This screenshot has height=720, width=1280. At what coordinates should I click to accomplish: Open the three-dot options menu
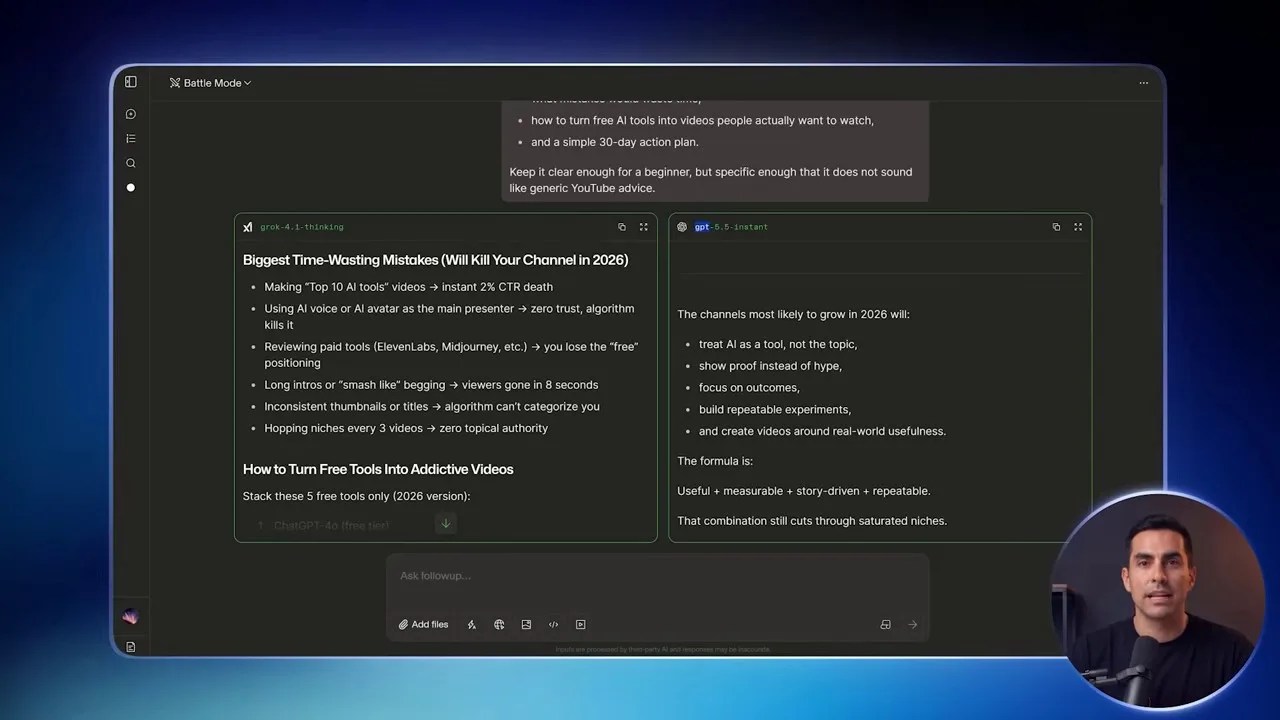[x=1144, y=83]
